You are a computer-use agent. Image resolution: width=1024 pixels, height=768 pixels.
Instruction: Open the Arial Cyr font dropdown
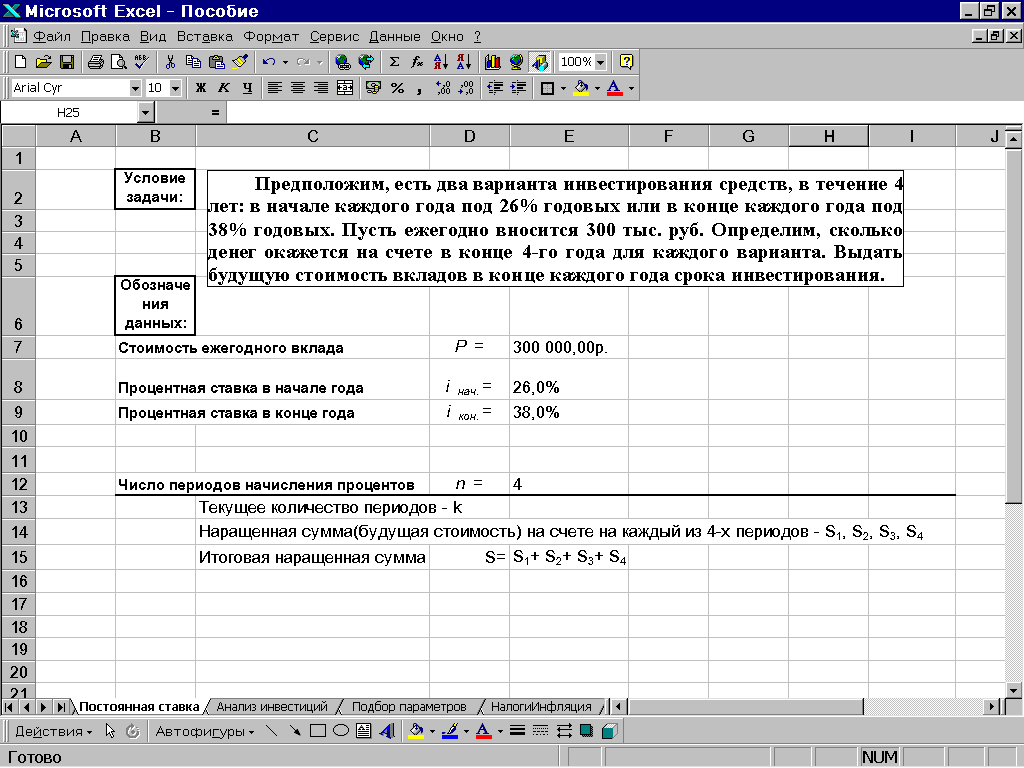point(135,88)
